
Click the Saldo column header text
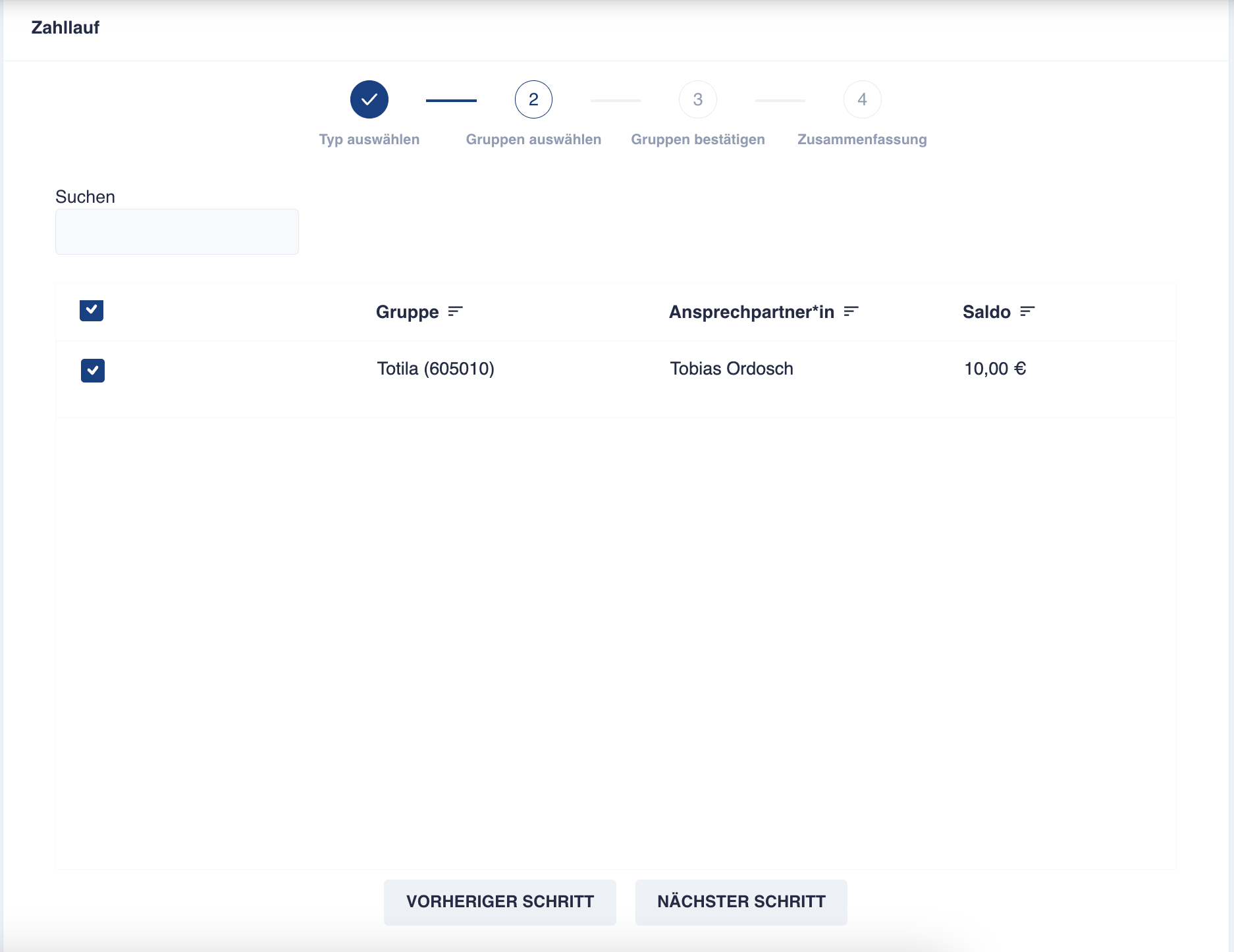[x=986, y=312]
